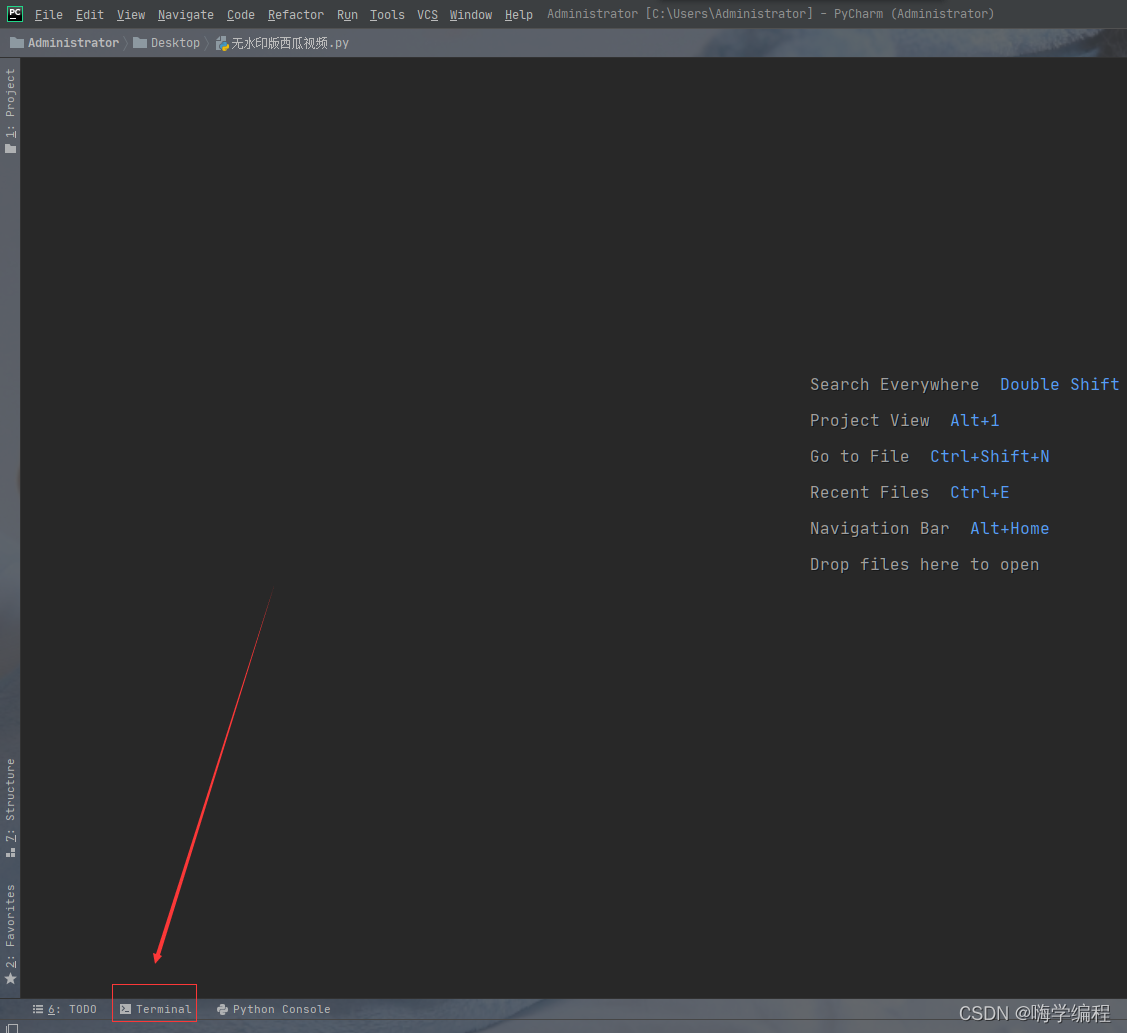Open the Window menu
This screenshot has height=1033, width=1127.
pyautogui.click(x=471, y=14)
